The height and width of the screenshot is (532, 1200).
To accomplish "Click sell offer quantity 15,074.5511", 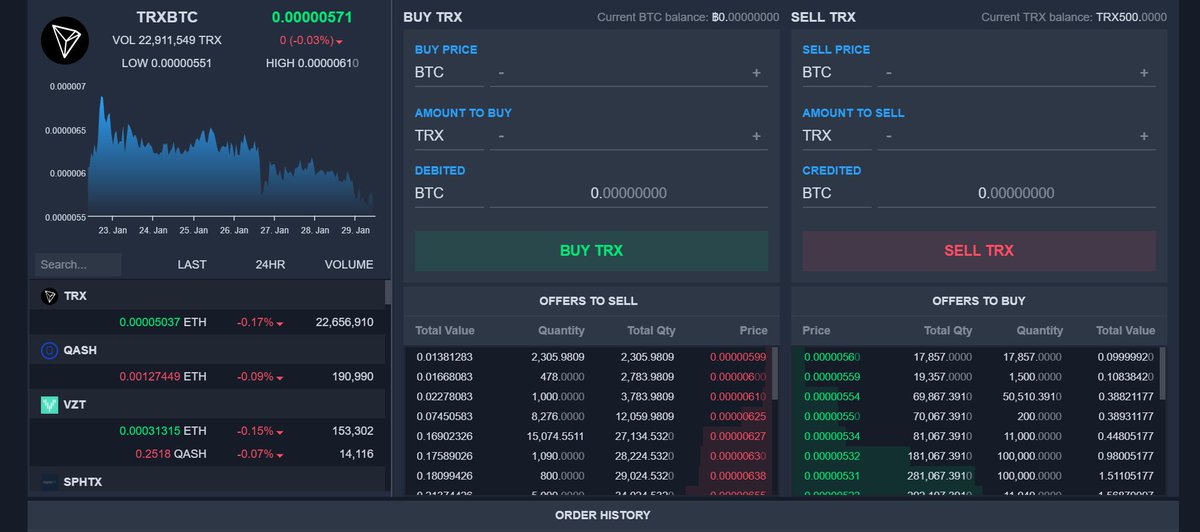I will pyautogui.click(x=554, y=435).
